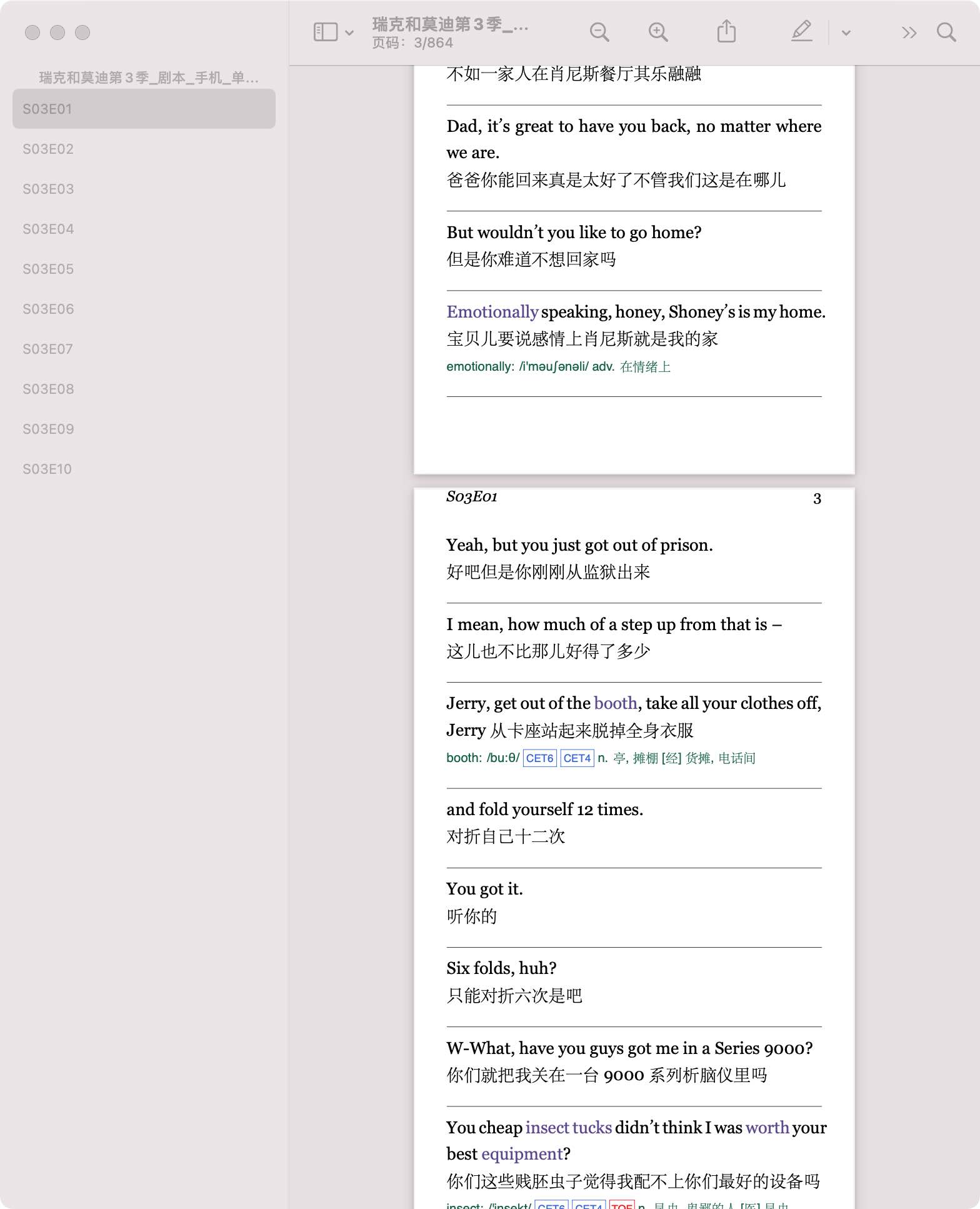Jump to S03E02 in the sidebar
This screenshot has height=1209, width=980.
pyautogui.click(x=144, y=149)
